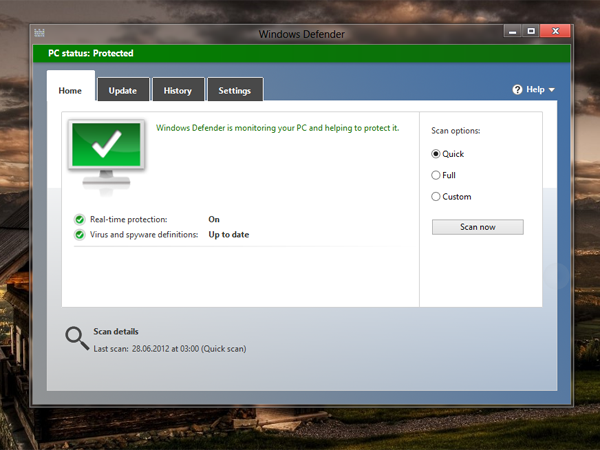Click 'Windows Defender is monitoring your PC' message

click(277, 128)
